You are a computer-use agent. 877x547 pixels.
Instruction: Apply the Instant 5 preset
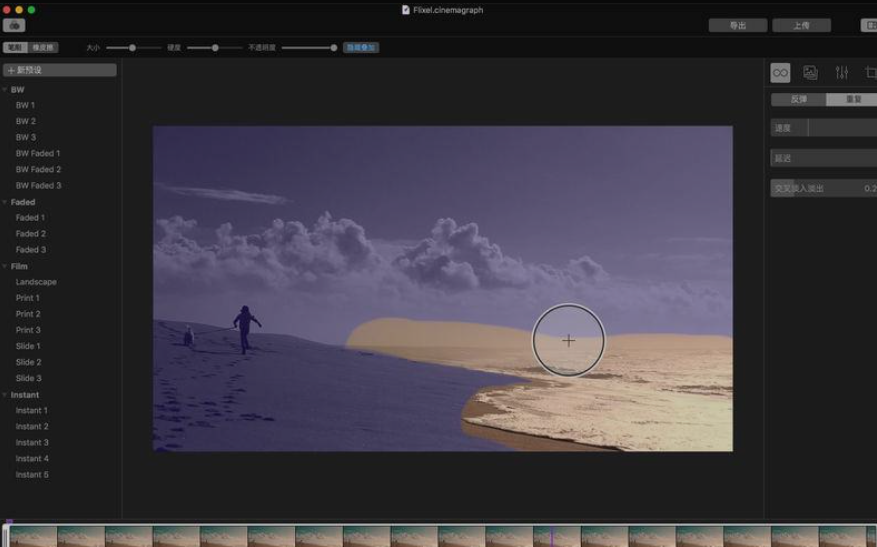tap(32, 475)
